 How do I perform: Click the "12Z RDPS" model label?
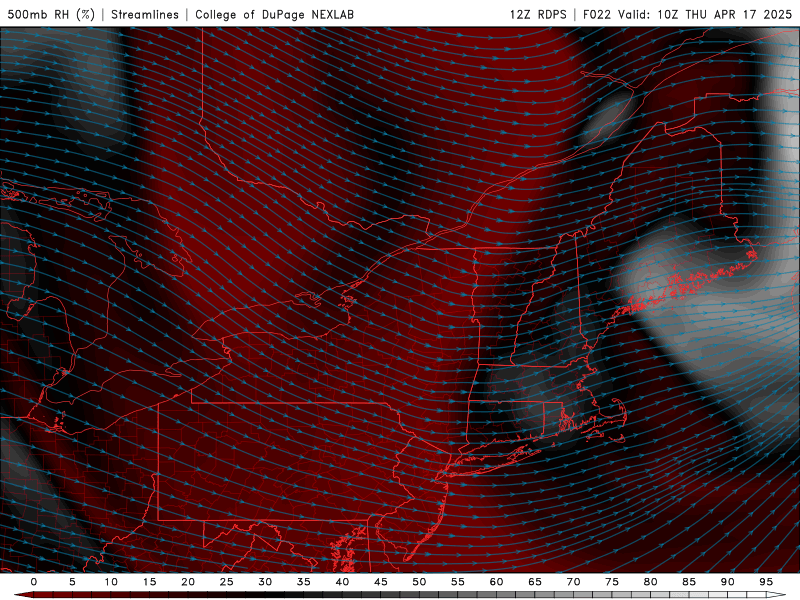(x=538, y=14)
